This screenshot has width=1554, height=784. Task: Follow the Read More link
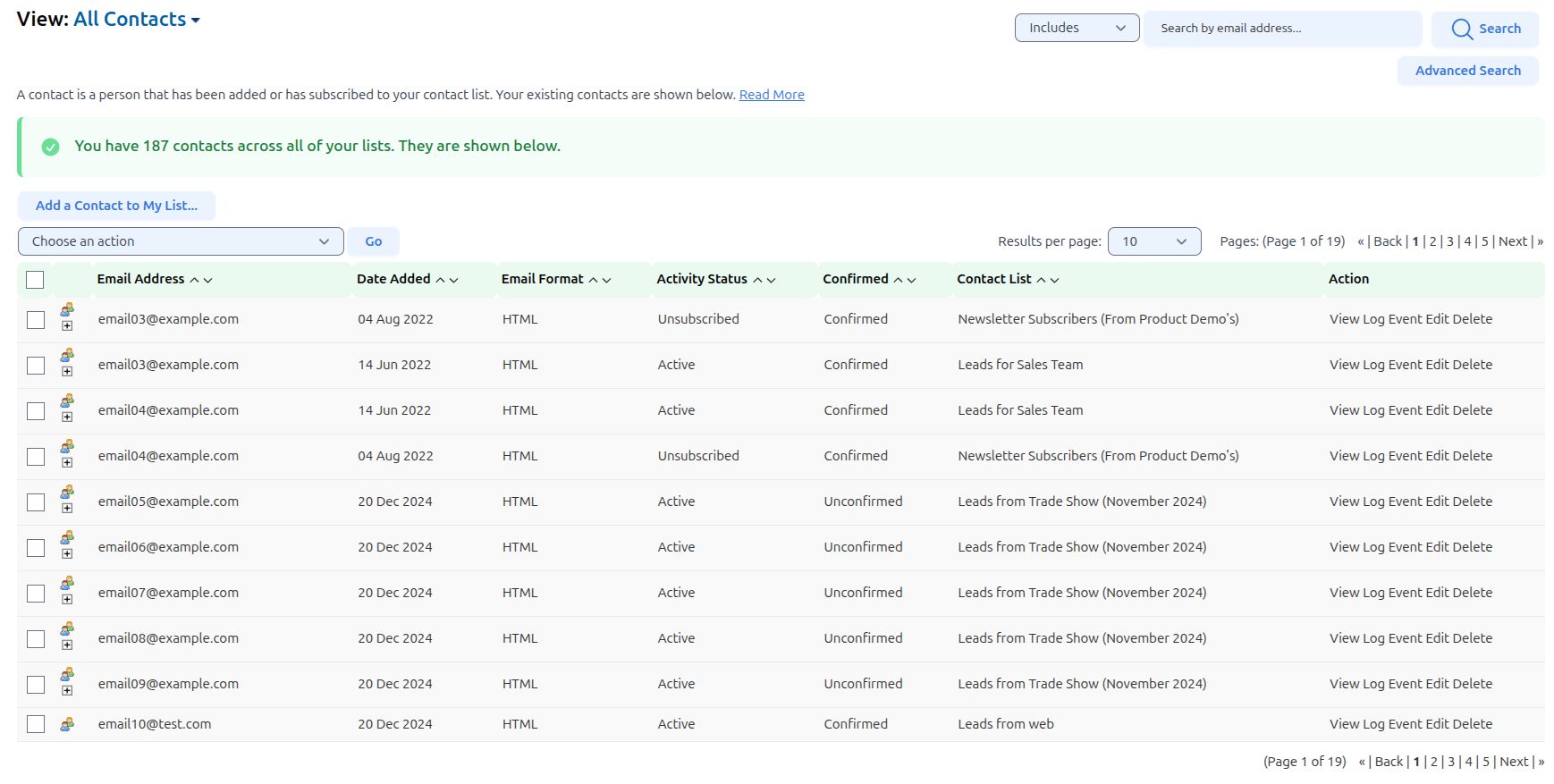[x=772, y=95]
